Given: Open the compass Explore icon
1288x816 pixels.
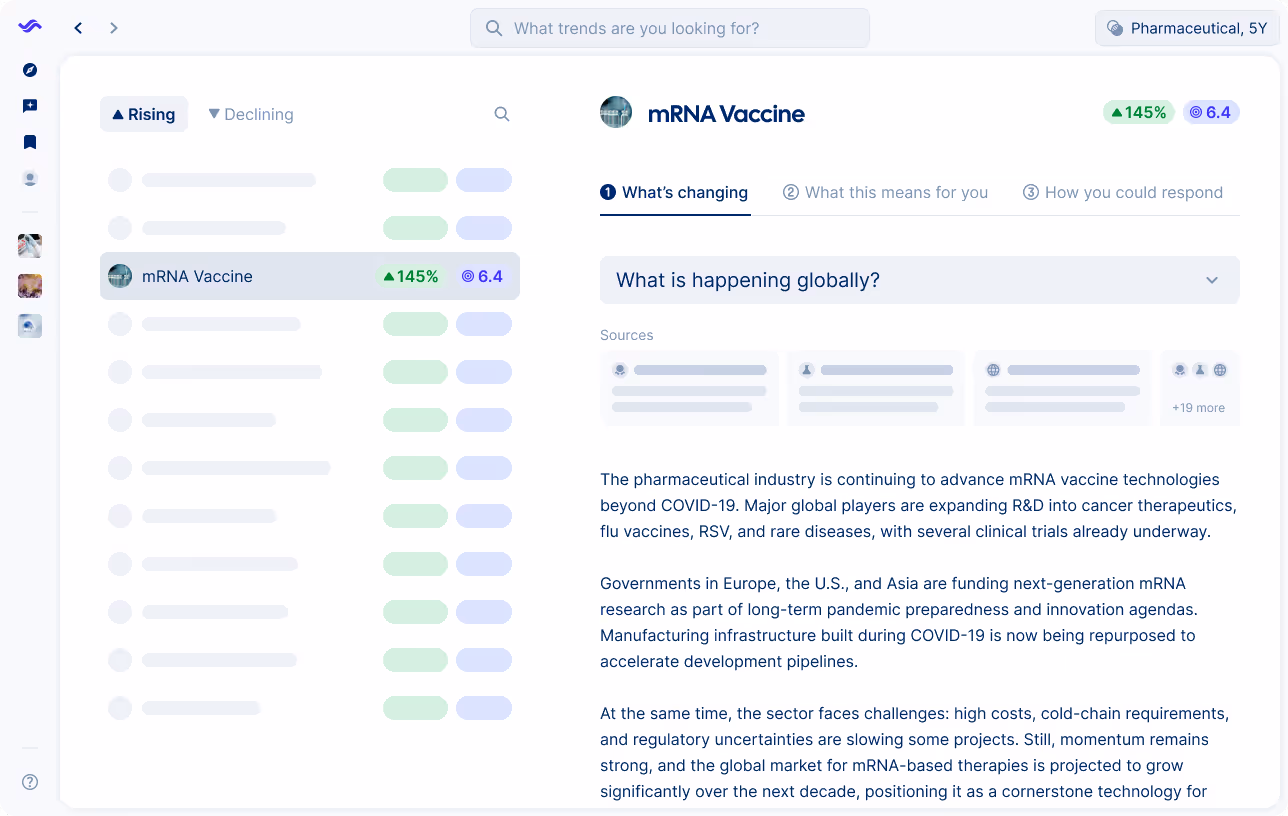Looking at the screenshot, I should tap(30, 70).
